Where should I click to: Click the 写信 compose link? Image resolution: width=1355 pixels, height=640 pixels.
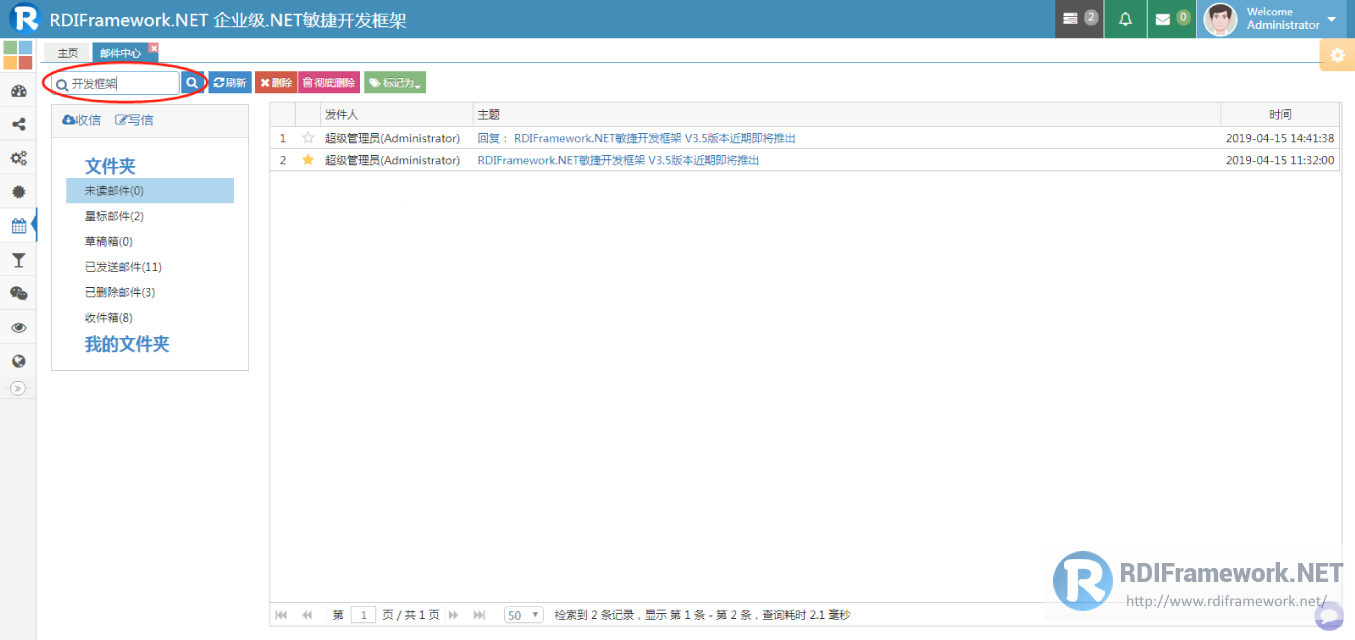pos(135,120)
